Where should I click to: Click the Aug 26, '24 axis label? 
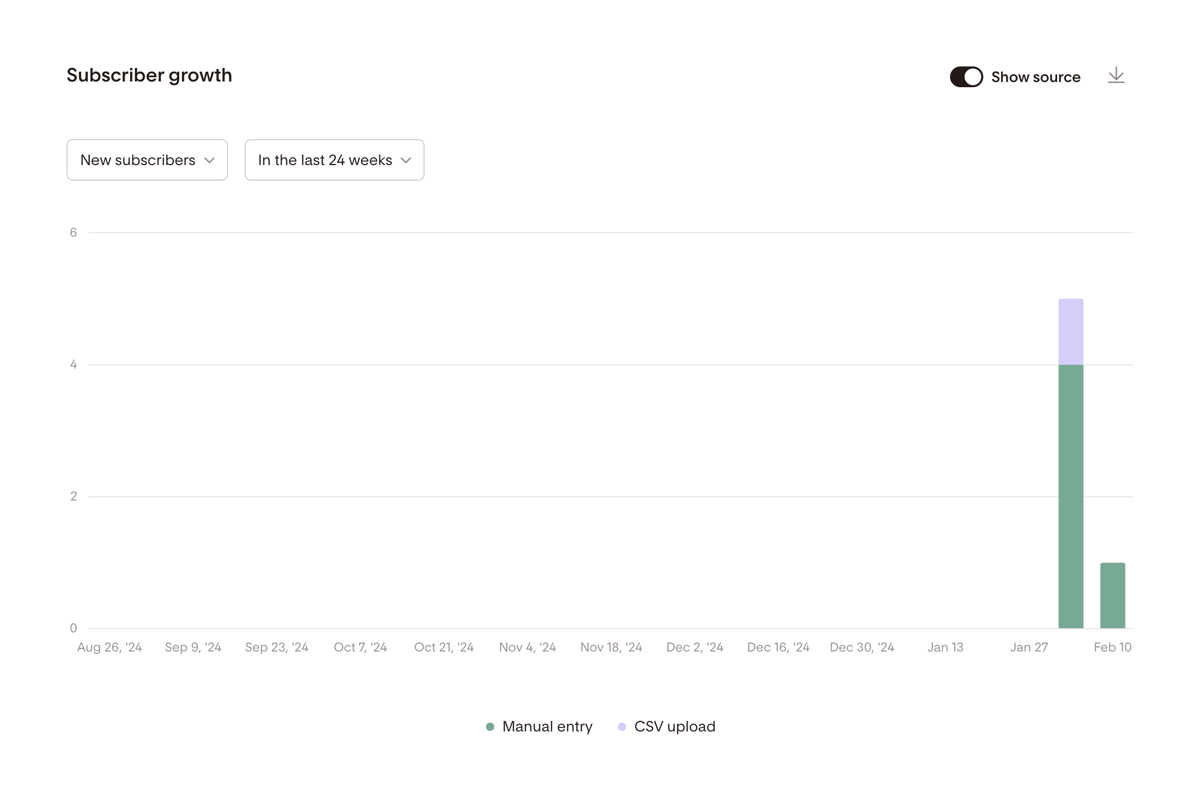coord(109,647)
